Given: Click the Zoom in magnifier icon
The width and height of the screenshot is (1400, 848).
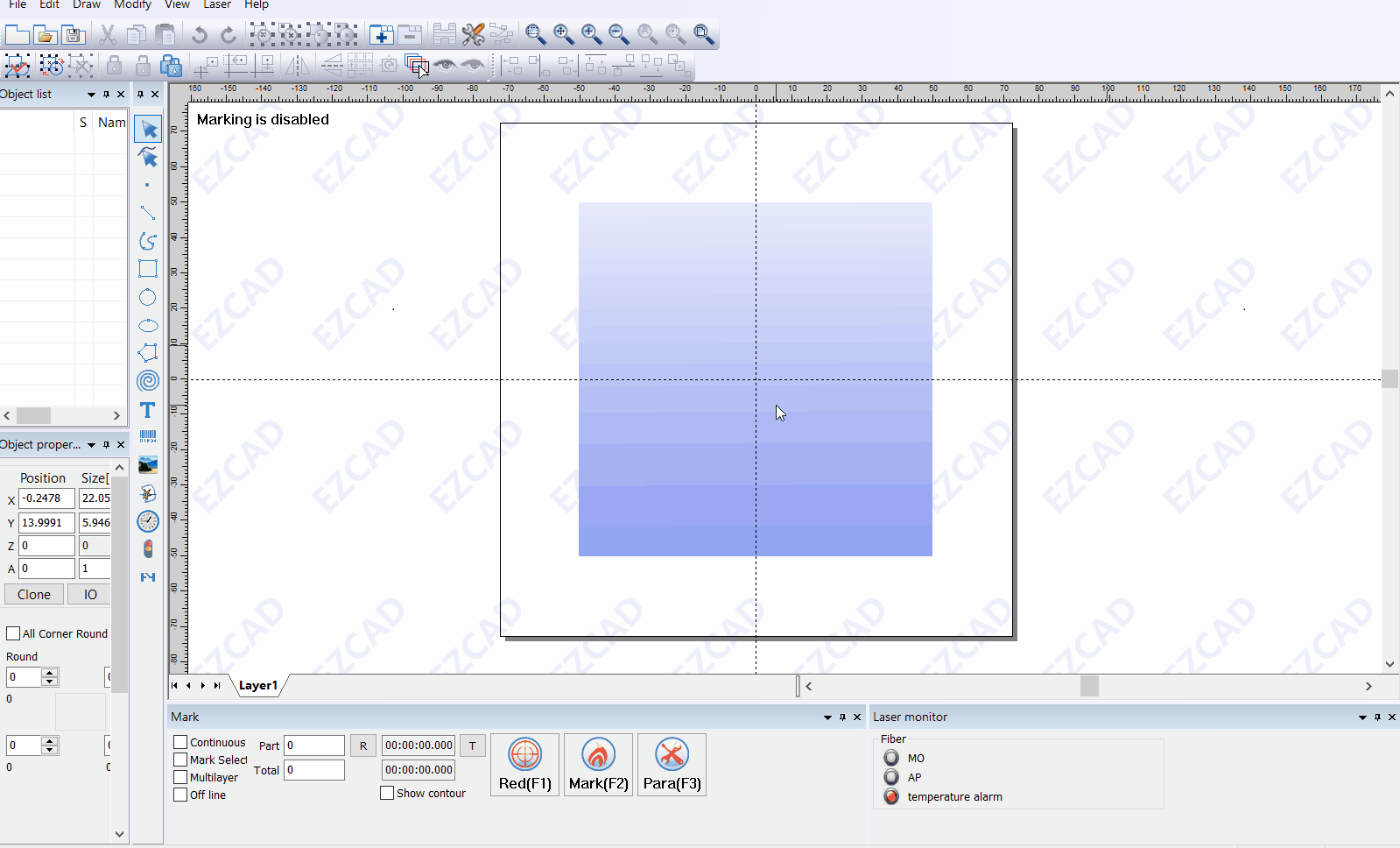Looking at the screenshot, I should [x=592, y=34].
